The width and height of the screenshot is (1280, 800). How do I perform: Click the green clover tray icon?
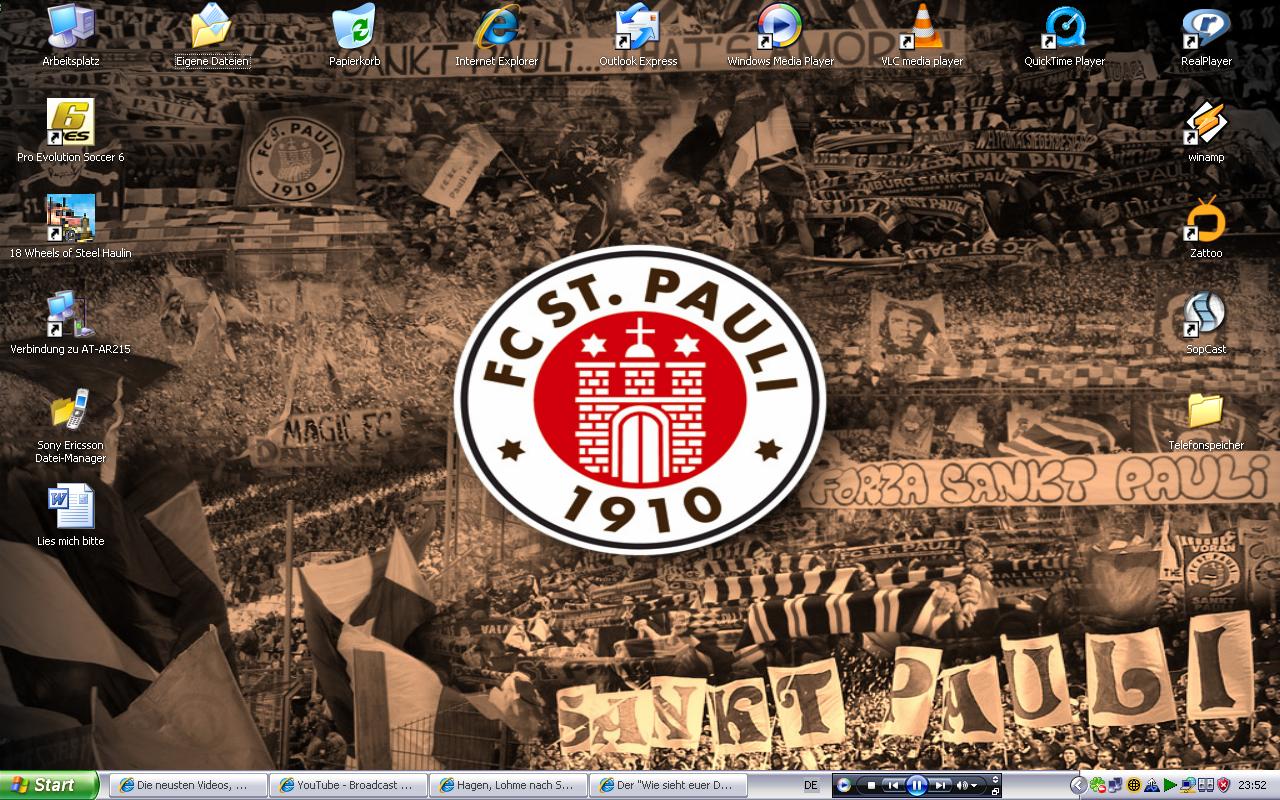pyautogui.click(x=1097, y=785)
